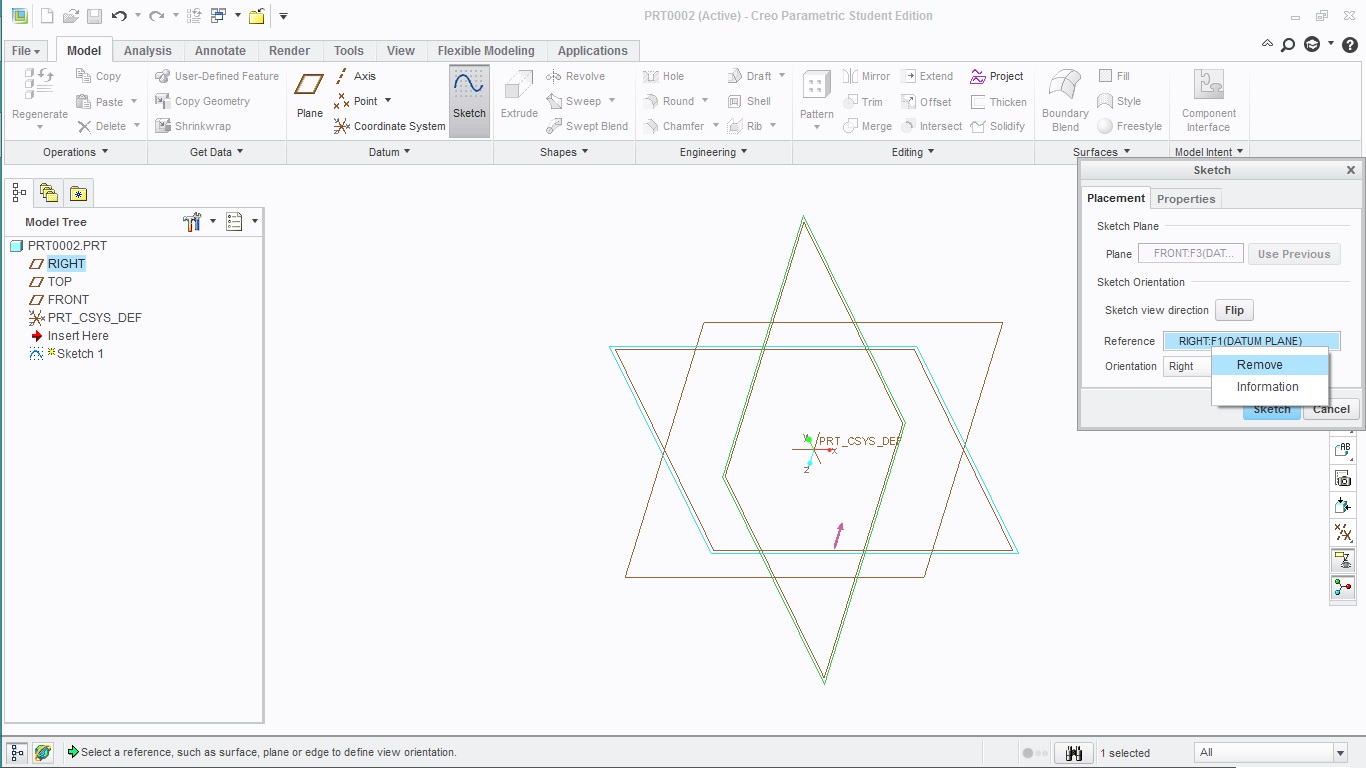Click the Revolve tool
The height and width of the screenshot is (768, 1366).
(575, 76)
